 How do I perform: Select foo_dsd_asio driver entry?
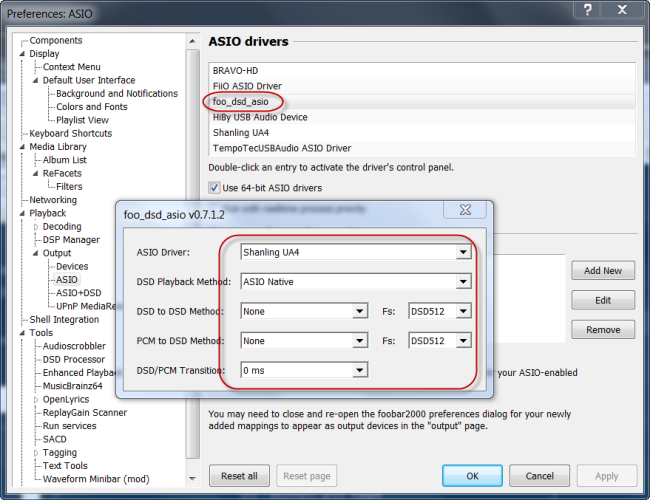pyautogui.click(x=422, y=102)
